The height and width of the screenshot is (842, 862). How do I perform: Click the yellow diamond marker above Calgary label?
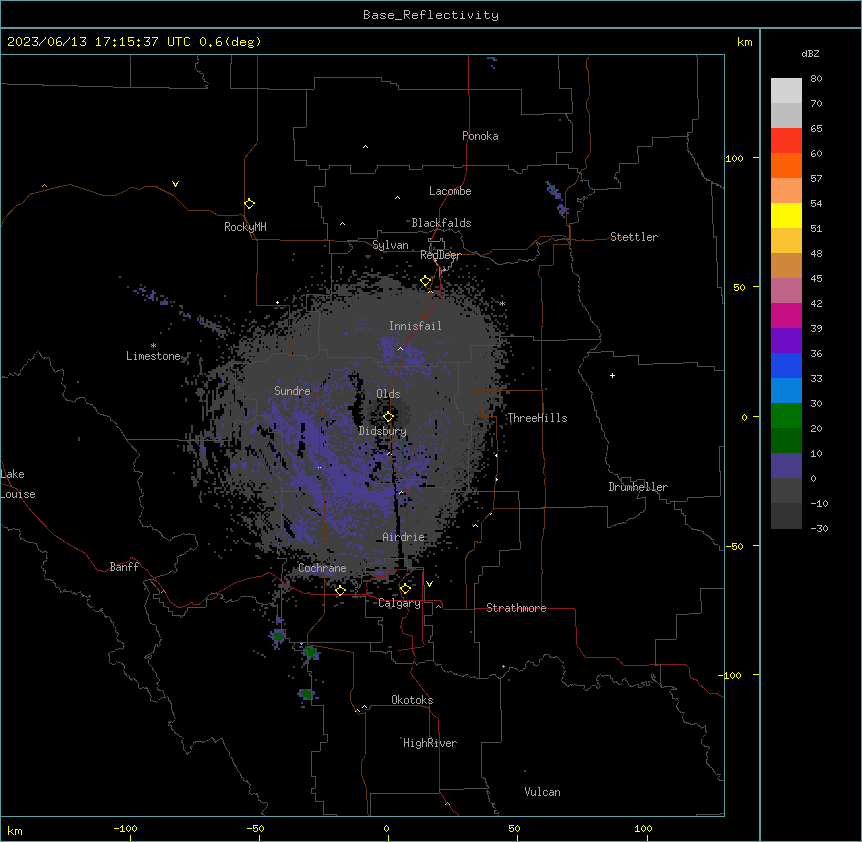click(x=405, y=589)
